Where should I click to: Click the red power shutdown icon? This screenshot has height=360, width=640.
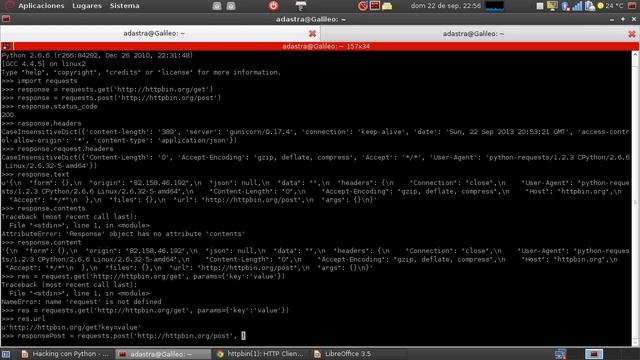coord(273,6)
